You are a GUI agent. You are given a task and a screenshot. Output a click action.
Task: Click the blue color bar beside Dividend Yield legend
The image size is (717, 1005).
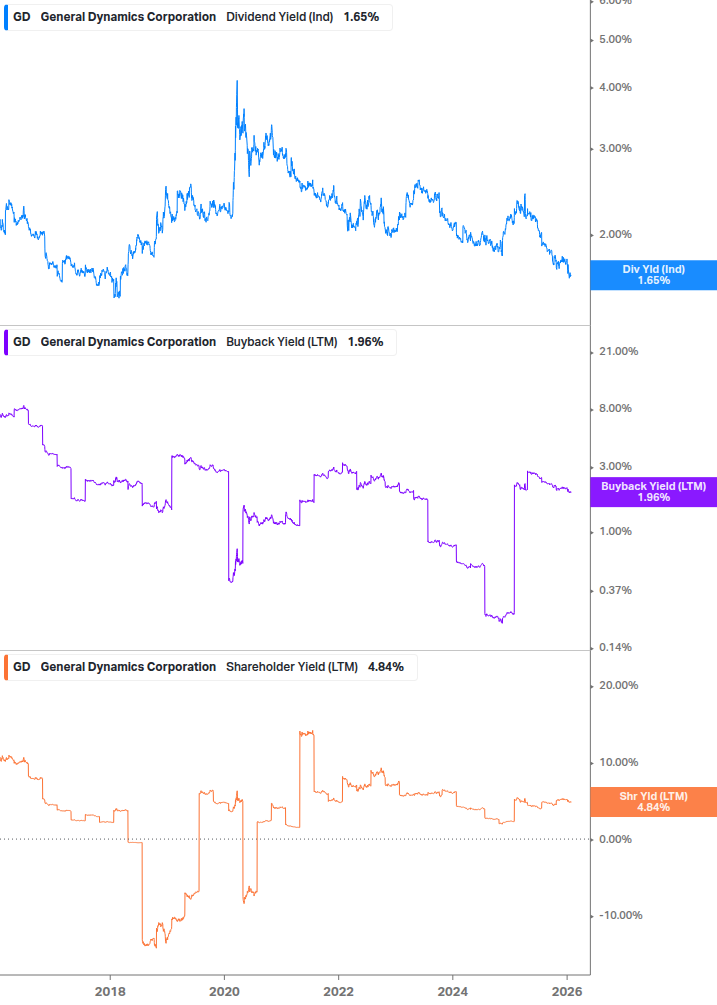6,17
